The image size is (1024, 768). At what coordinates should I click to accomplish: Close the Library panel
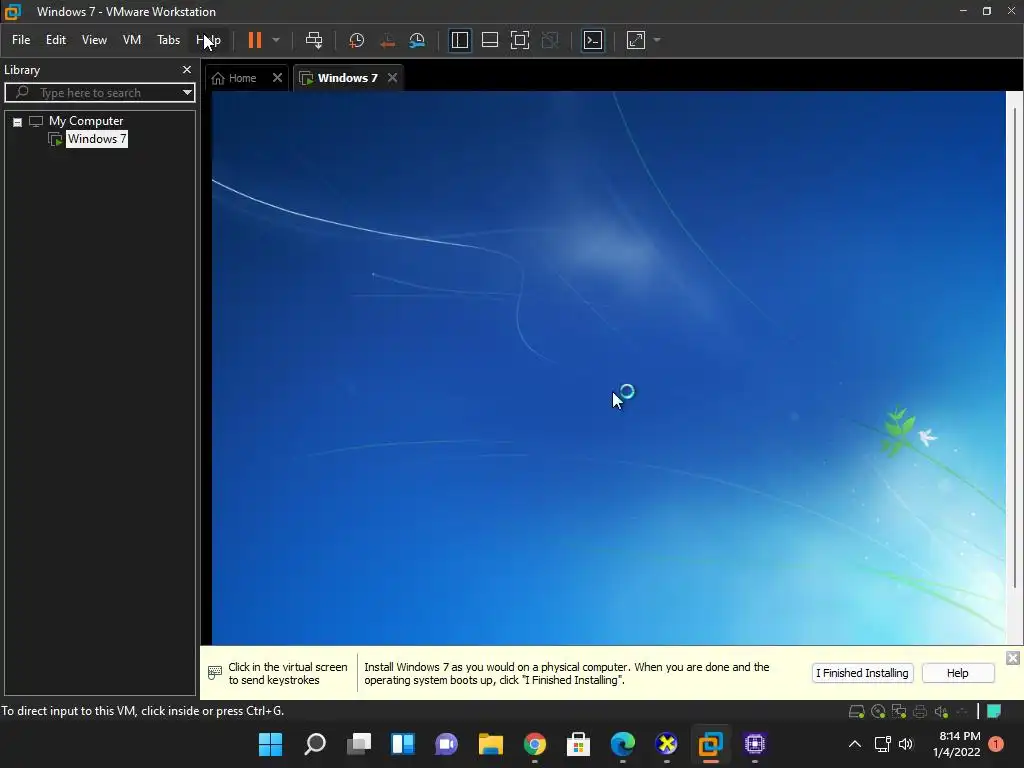point(187,69)
